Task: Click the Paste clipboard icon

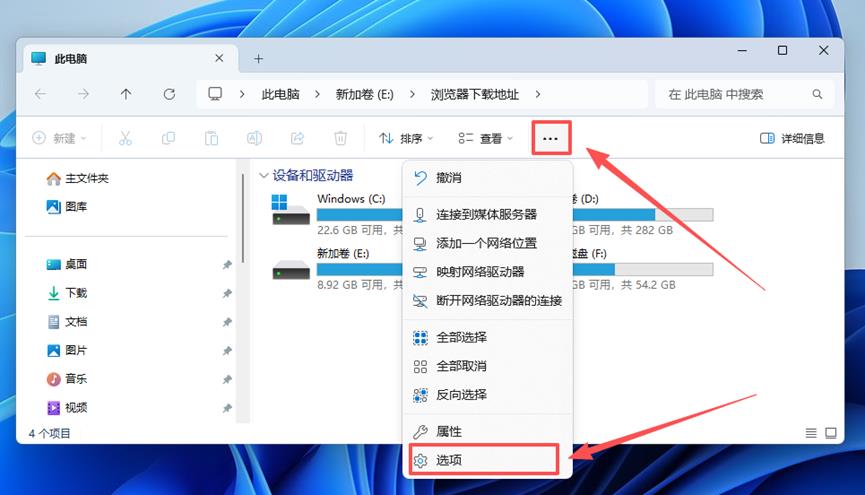Action: (x=211, y=138)
